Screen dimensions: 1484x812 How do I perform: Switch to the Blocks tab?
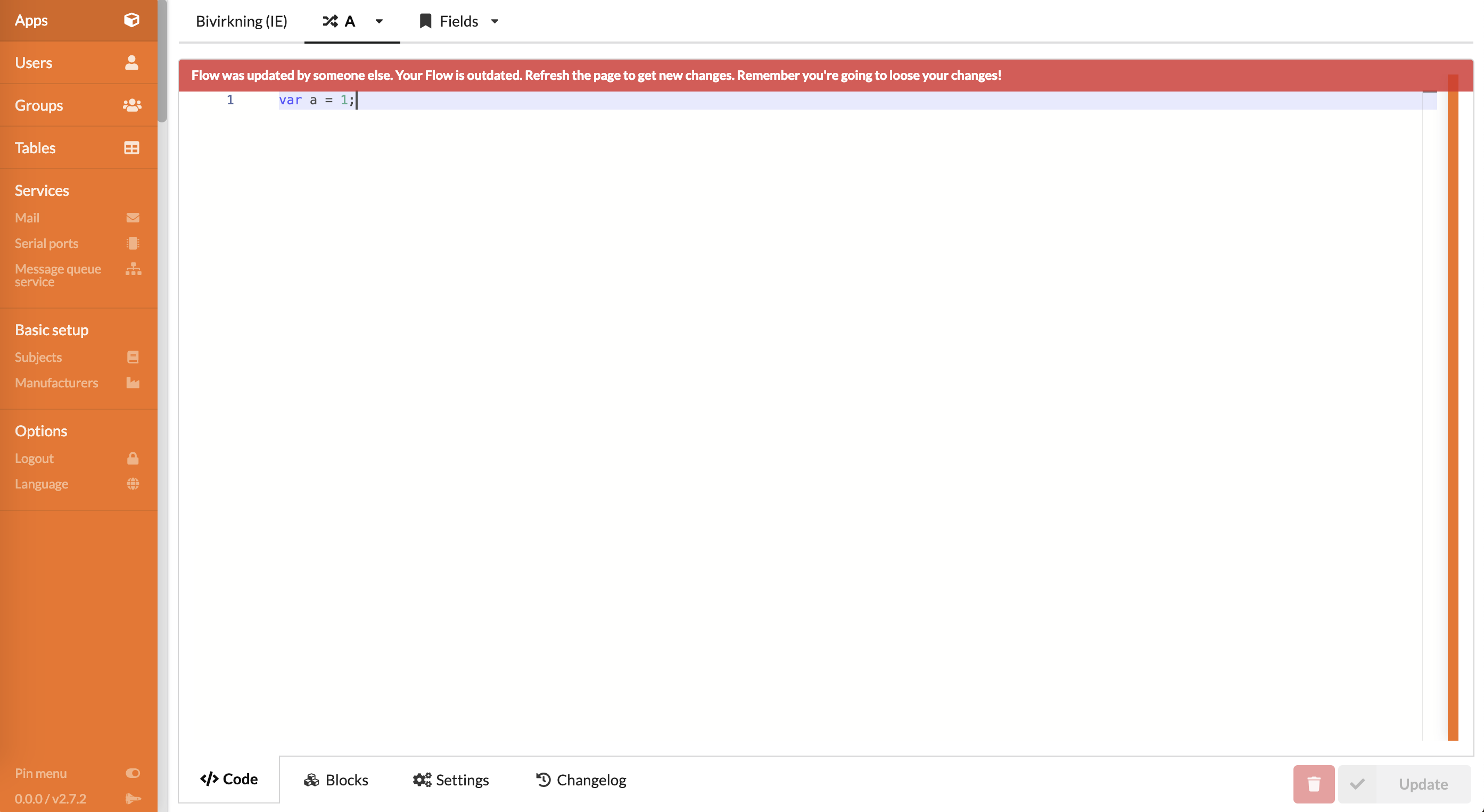pyautogui.click(x=336, y=780)
